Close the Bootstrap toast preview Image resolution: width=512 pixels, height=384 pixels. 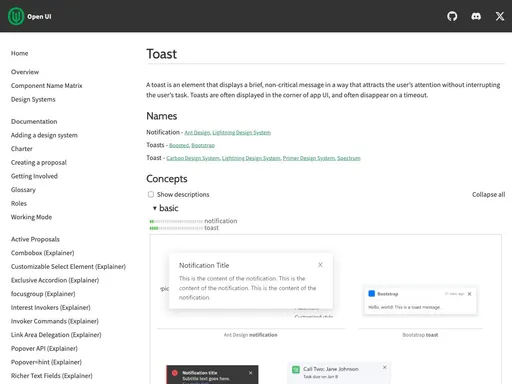[x=469, y=294]
